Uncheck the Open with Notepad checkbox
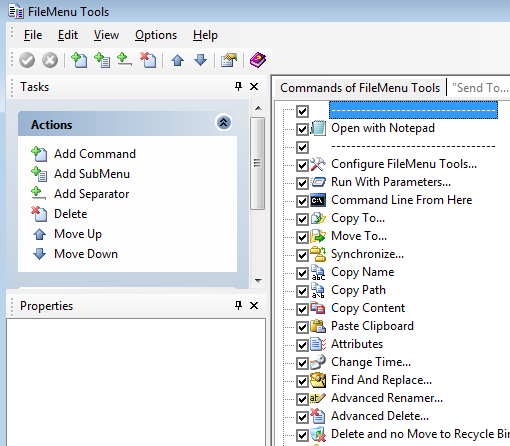510x446 pixels. click(x=302, y=129)
